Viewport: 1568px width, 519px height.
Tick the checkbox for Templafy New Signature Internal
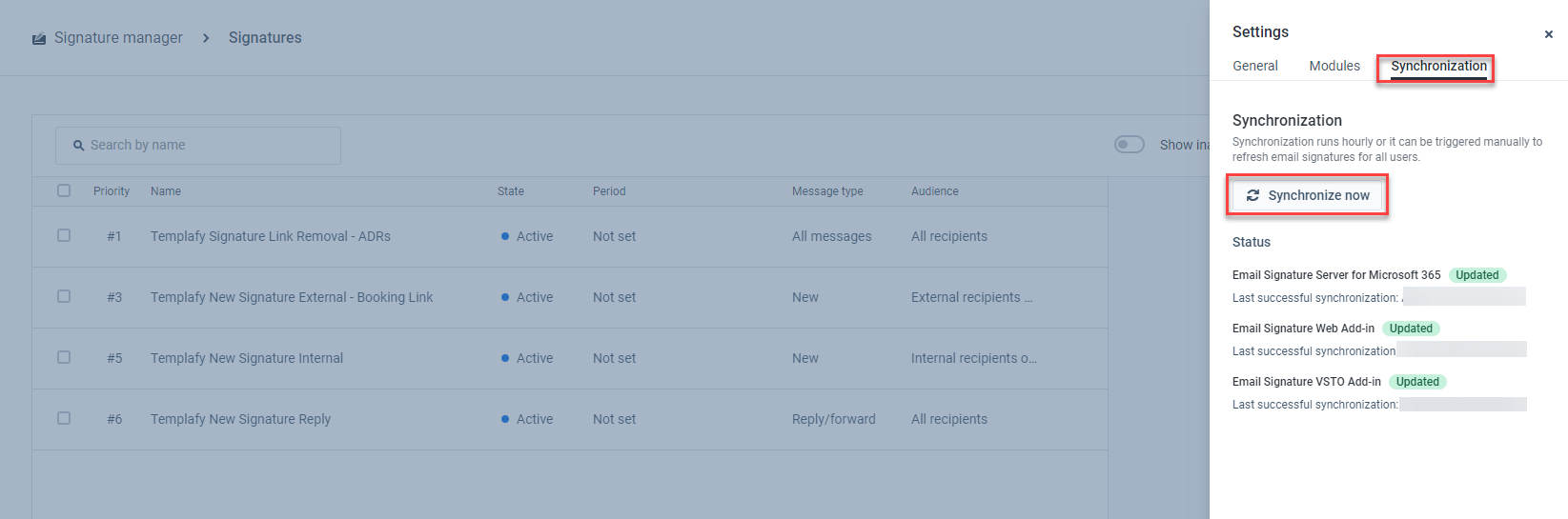tap(64, 357)
